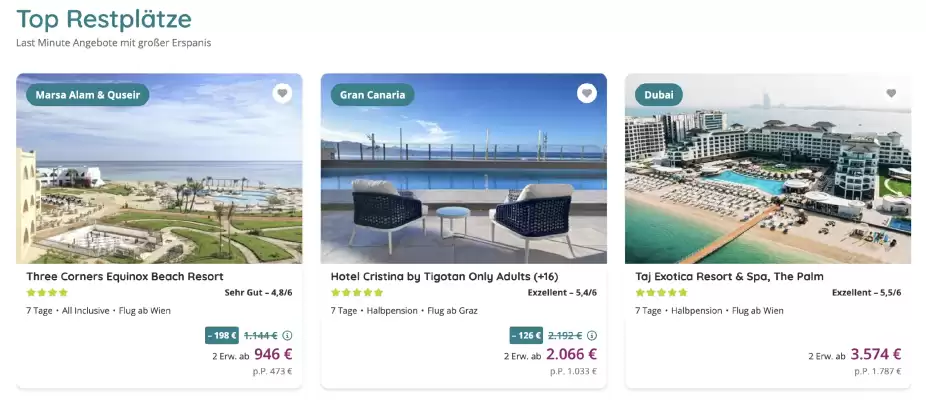926x400 pixels.
Task: Open Taj Exotica Resort & Spa title
Action: coord(729,276)
